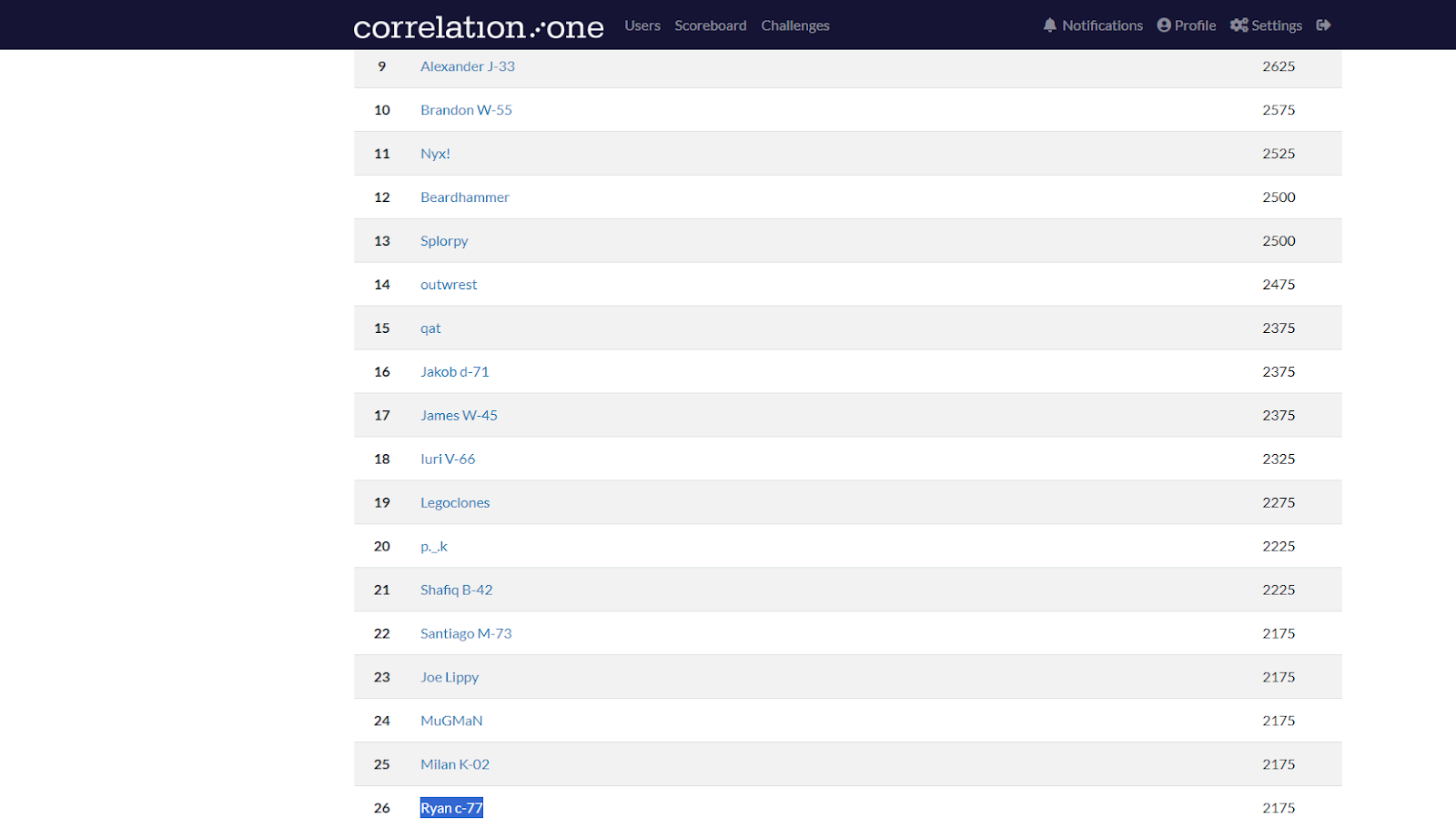Open outwrest user profile

[x=449, y=285]
